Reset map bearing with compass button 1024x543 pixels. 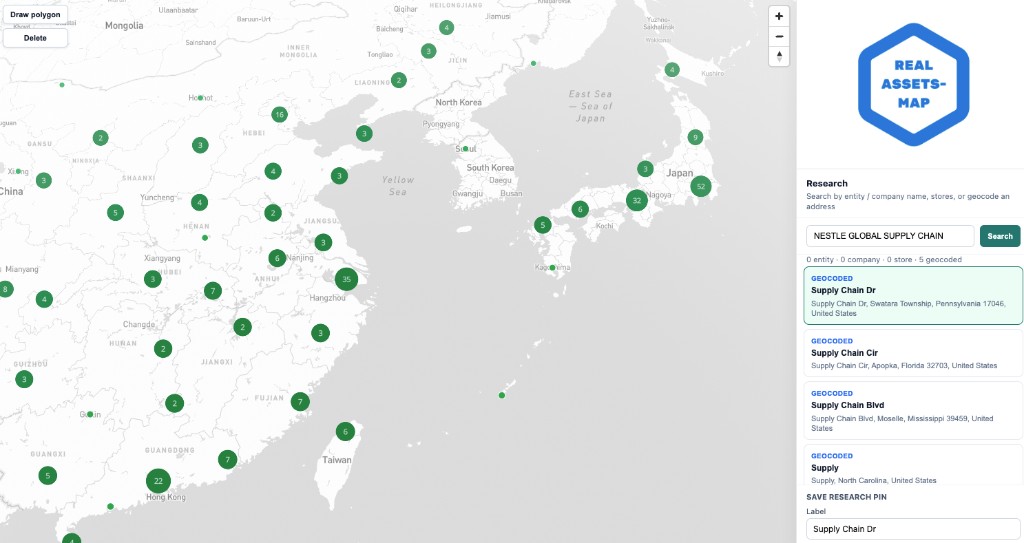778,56
